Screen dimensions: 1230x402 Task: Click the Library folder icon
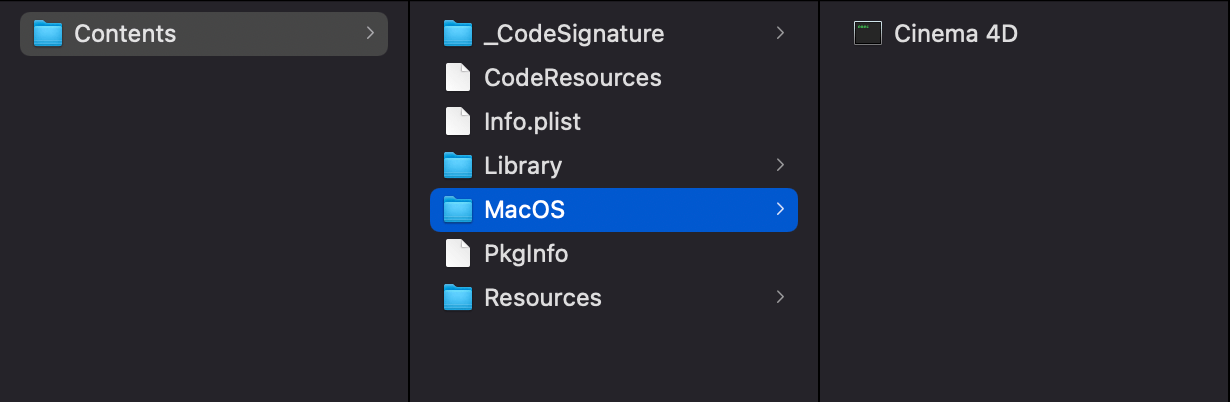(x=457, y=166)
